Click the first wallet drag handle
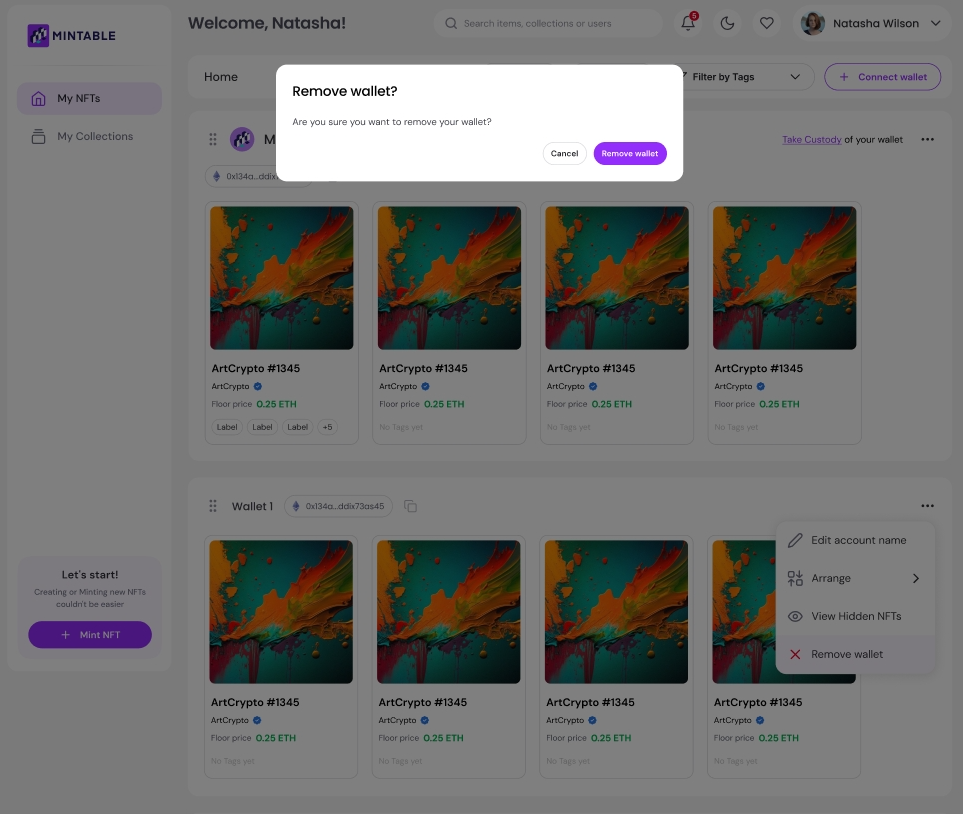 (213, 139)
